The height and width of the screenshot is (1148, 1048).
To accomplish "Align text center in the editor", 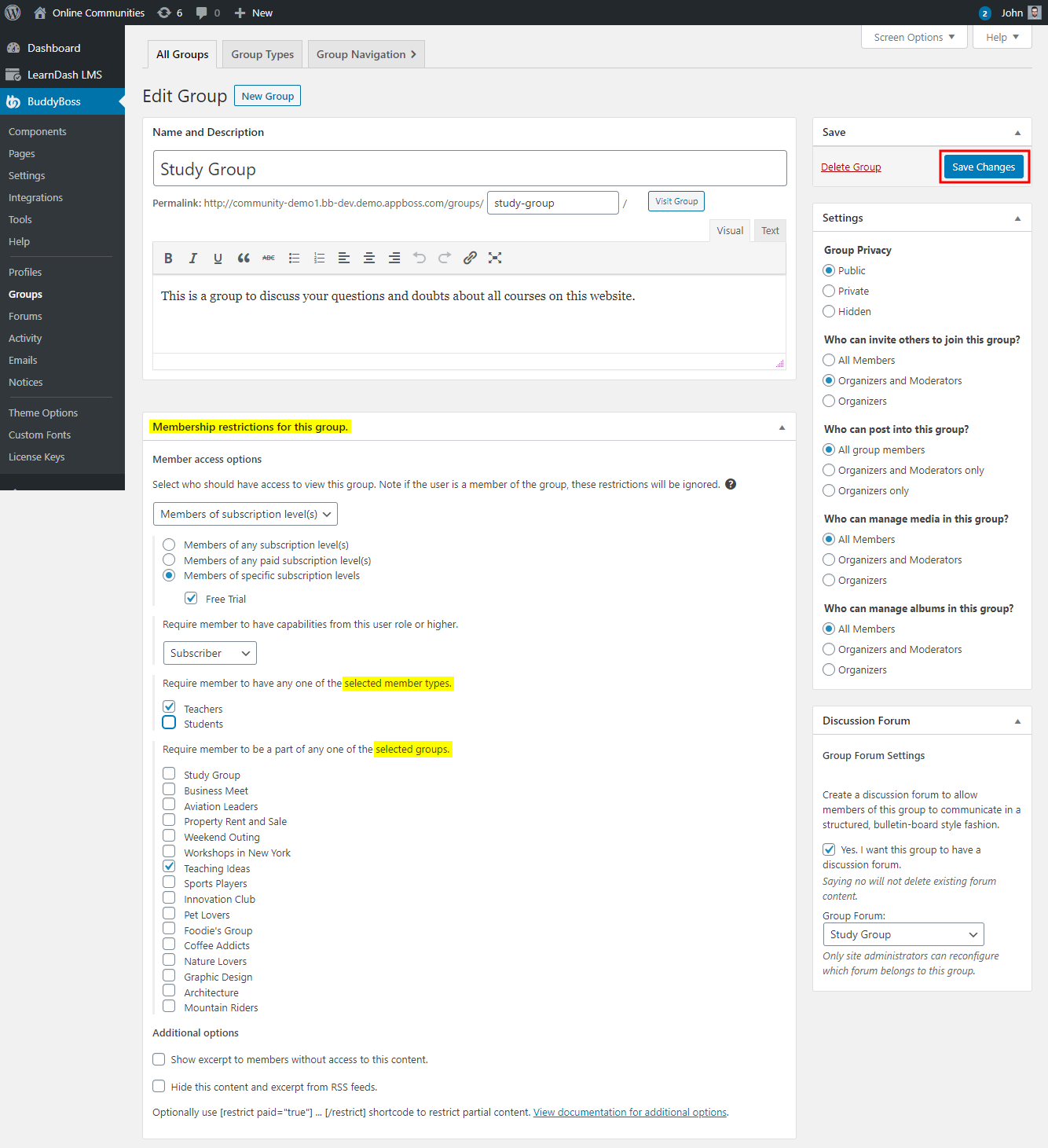I will 368,258.
